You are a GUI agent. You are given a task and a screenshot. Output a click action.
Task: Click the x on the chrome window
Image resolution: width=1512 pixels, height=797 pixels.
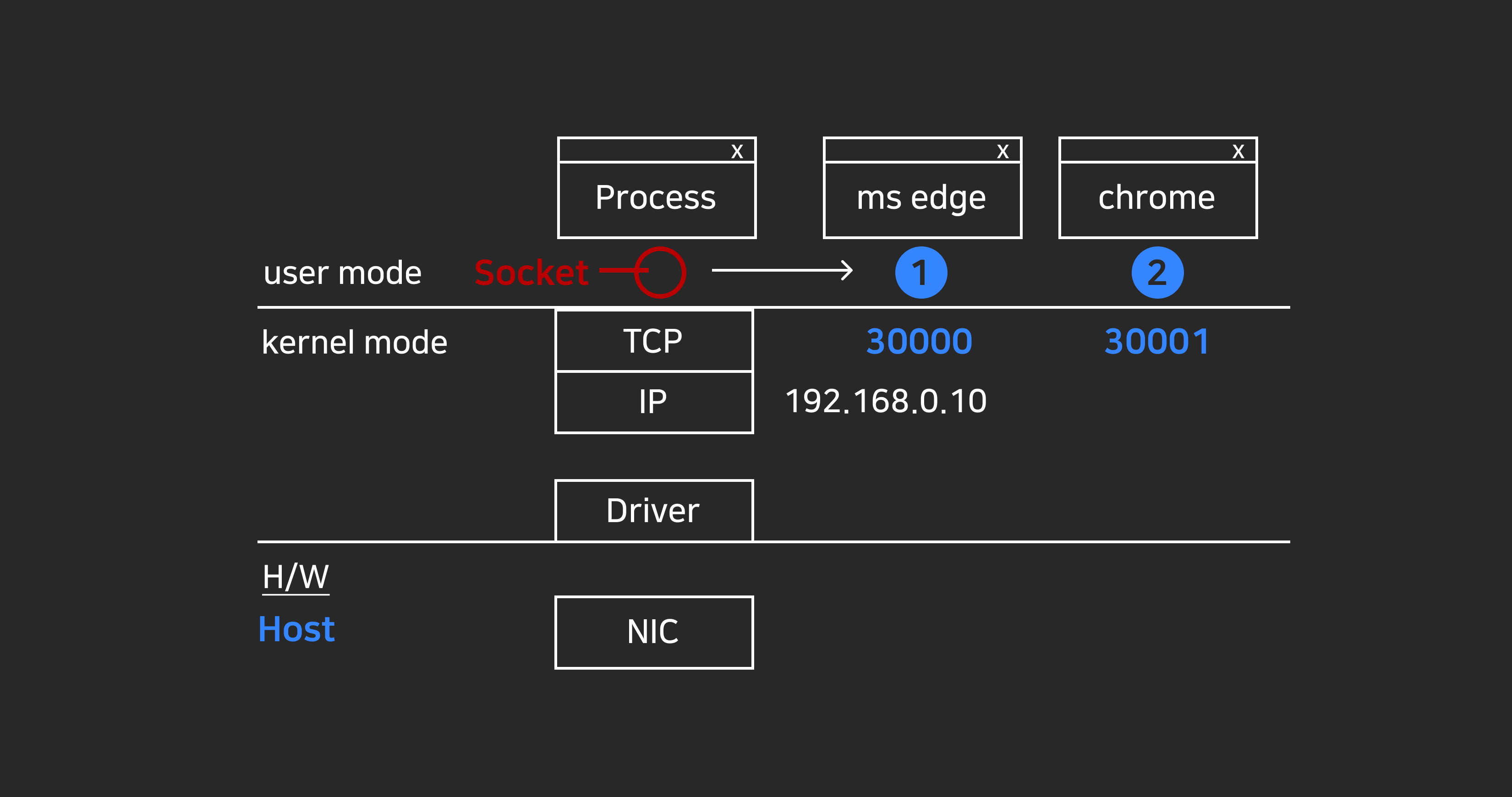pos(1238,152)
